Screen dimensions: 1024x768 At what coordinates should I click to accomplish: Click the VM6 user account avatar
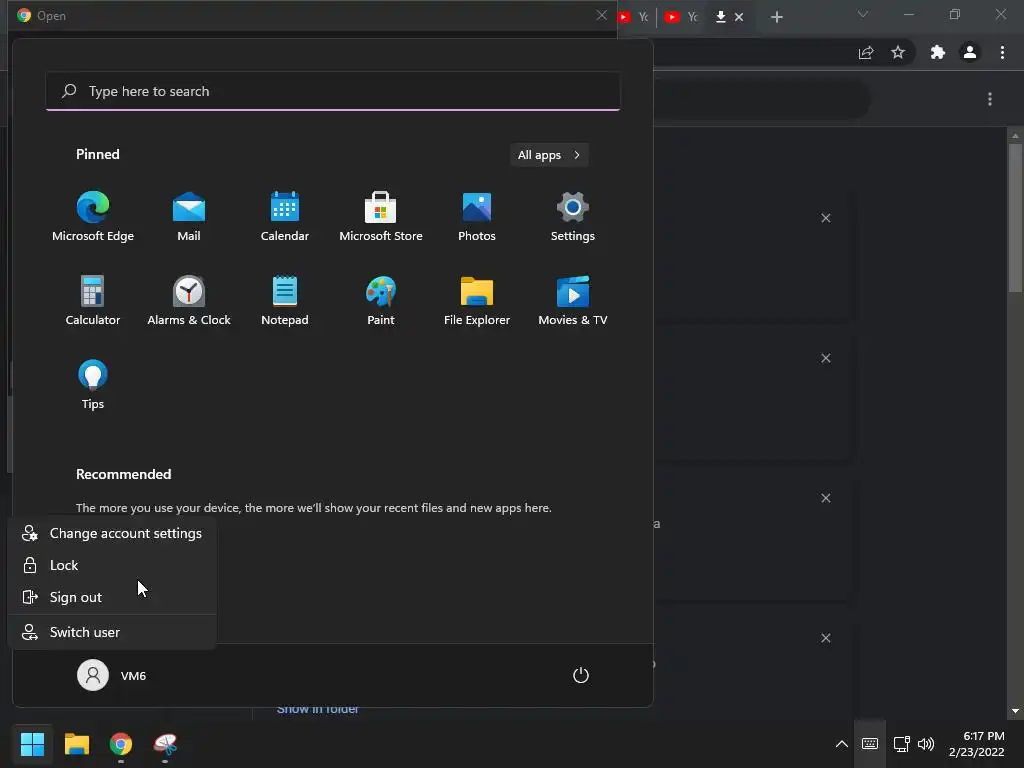[93, 675]
